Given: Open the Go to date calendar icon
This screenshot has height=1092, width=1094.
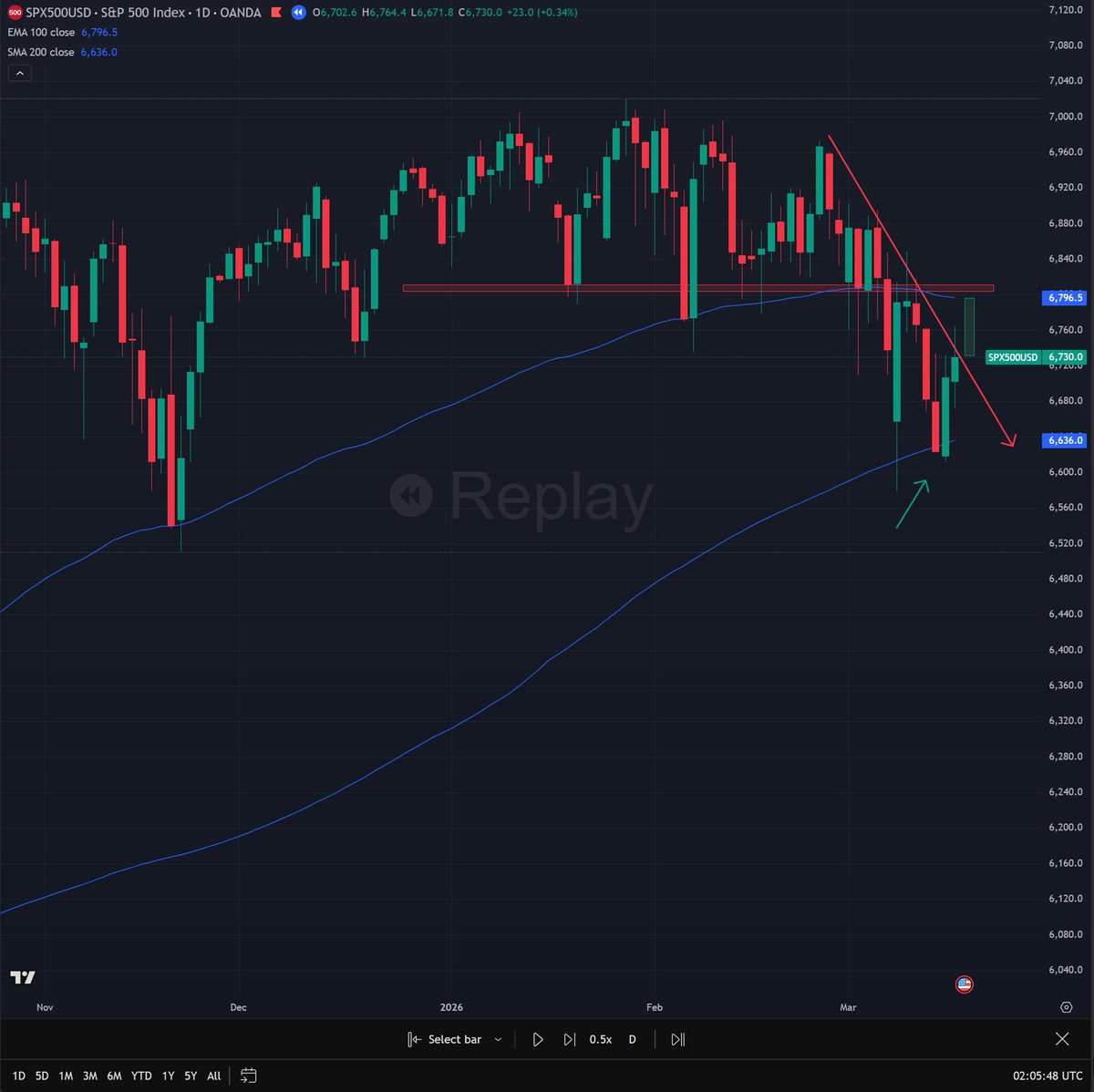Looking at the screenshot, I should point(249,1076).
